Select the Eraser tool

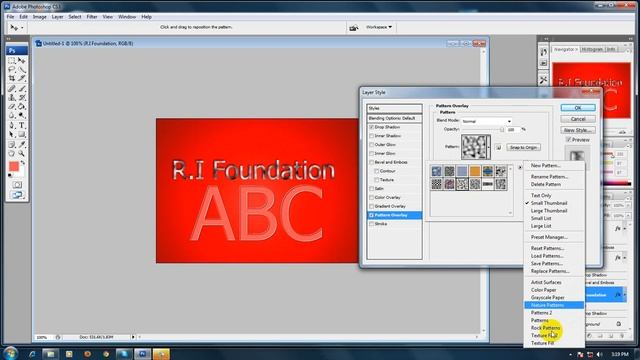pyautogui.click(x=12, y=107)
